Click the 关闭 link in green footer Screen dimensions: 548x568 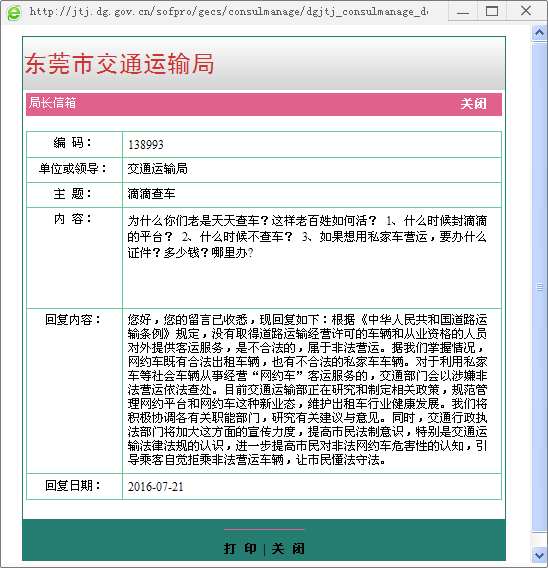point(288,548)
